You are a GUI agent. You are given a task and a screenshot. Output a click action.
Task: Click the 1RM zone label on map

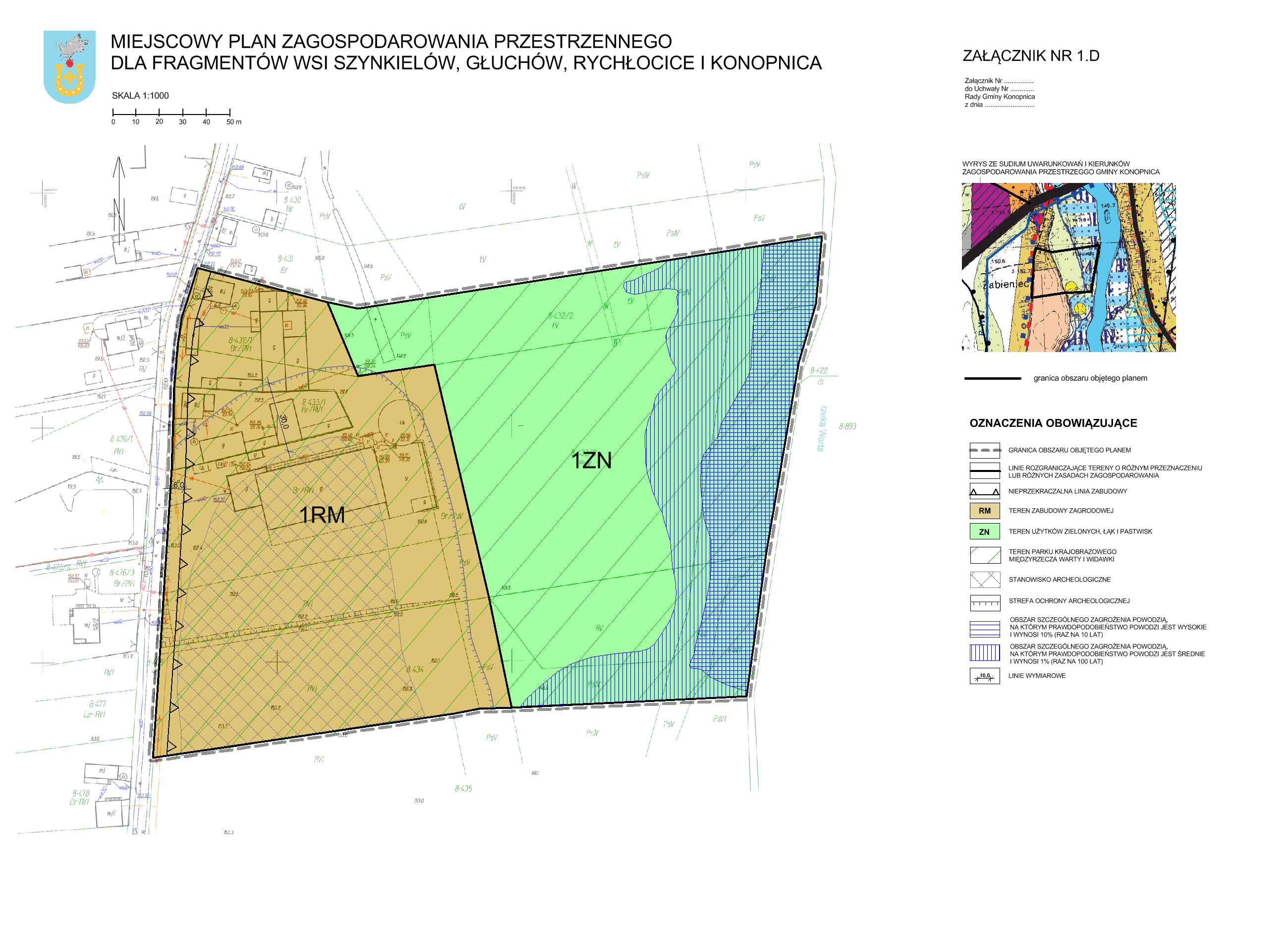[322, 515]
